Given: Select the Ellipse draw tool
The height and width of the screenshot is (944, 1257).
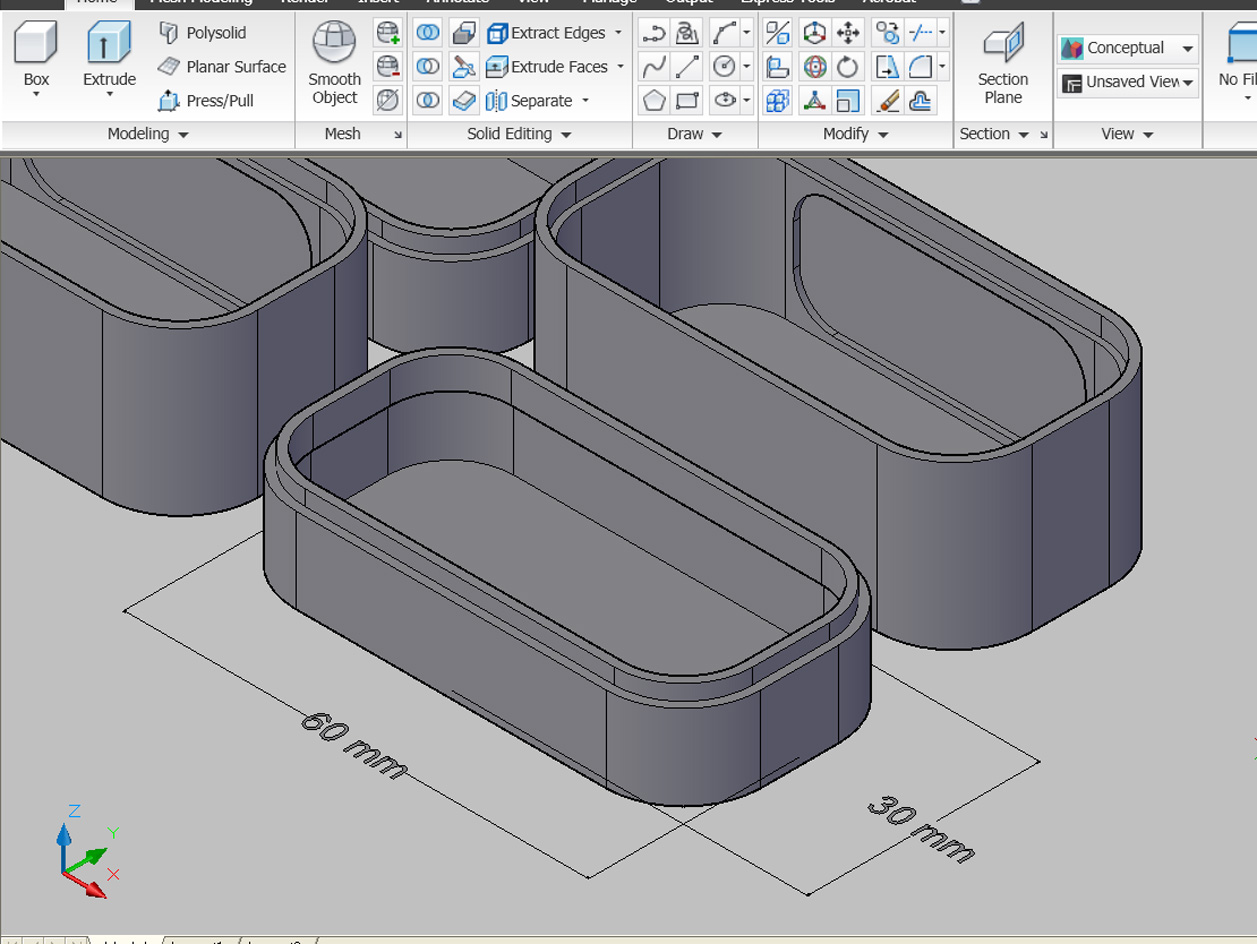Looking at the screenshot, I should tap(724, 100).
